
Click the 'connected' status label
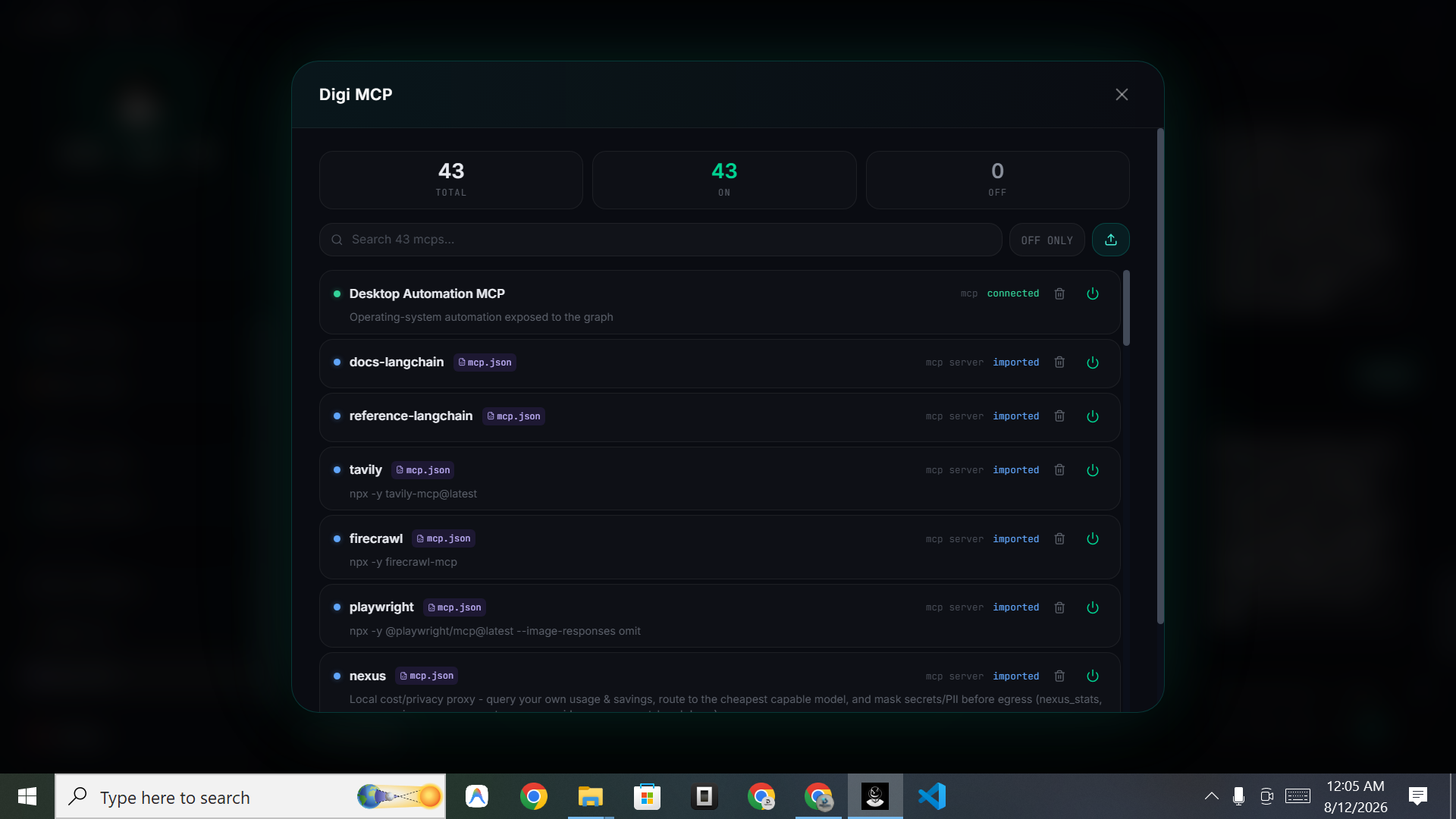(1013, 293)
